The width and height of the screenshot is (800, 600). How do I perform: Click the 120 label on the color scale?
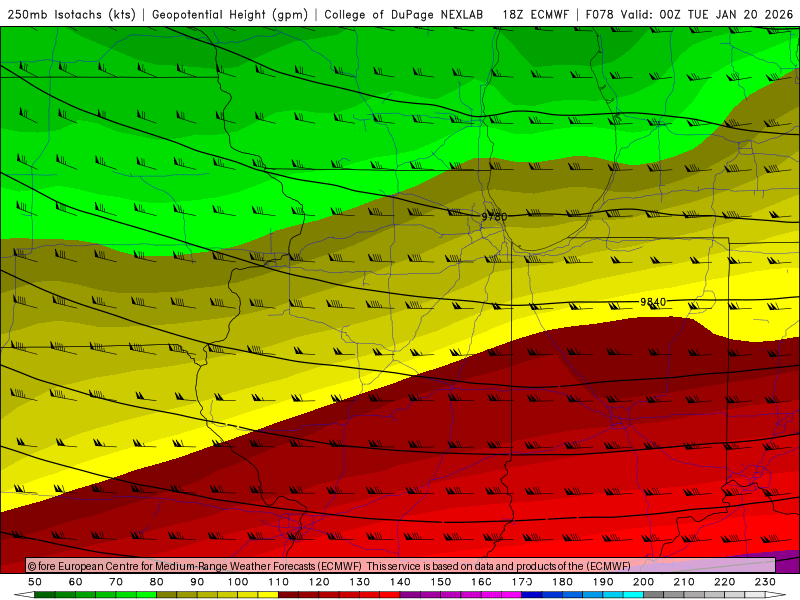point(319,582)
